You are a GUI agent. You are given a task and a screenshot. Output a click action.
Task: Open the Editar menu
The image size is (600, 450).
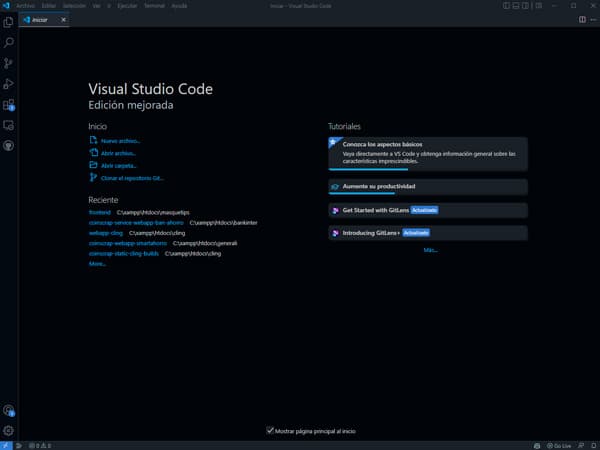coord(49,6)
